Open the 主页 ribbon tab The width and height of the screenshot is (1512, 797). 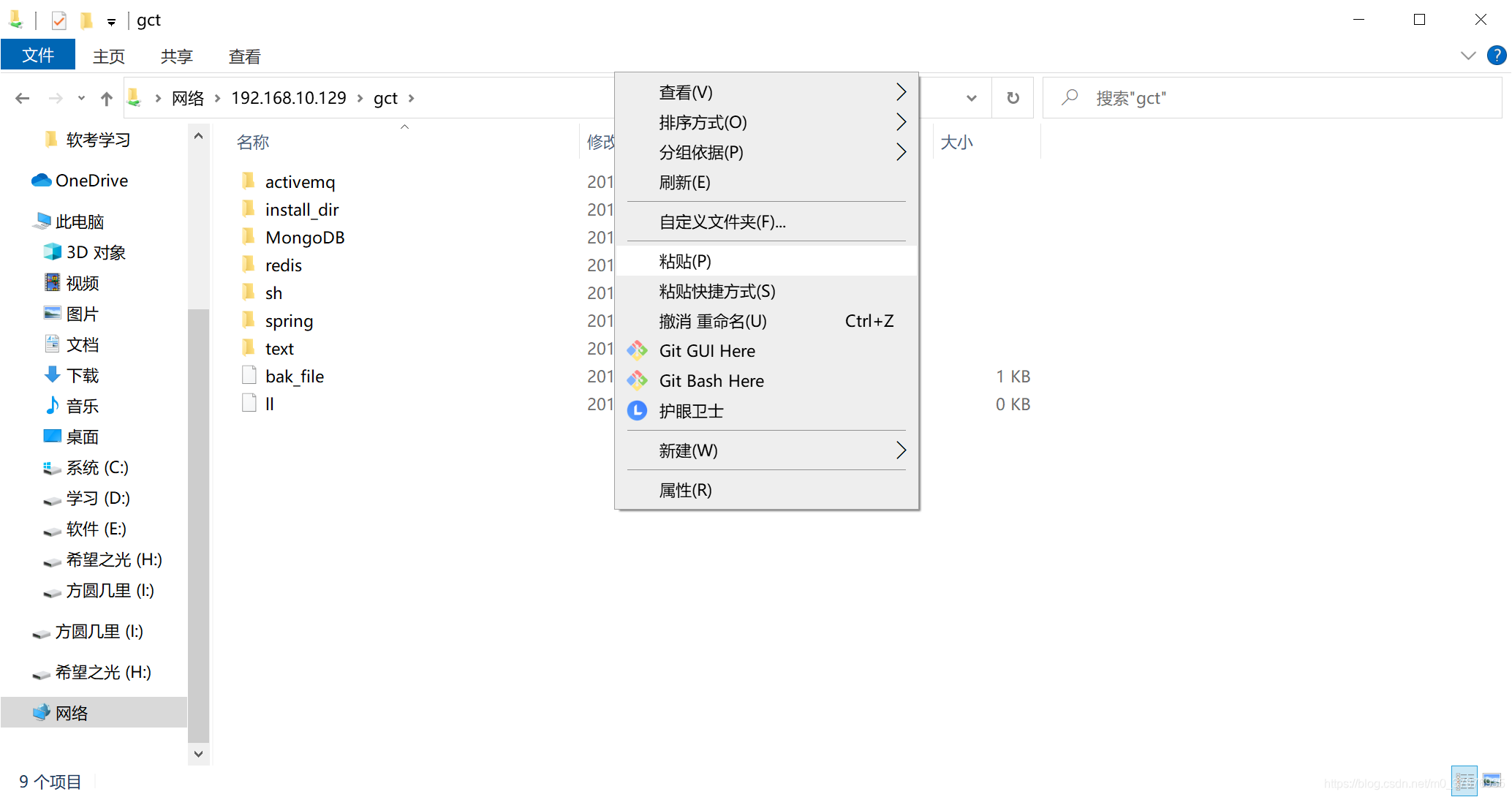[109, 56]
